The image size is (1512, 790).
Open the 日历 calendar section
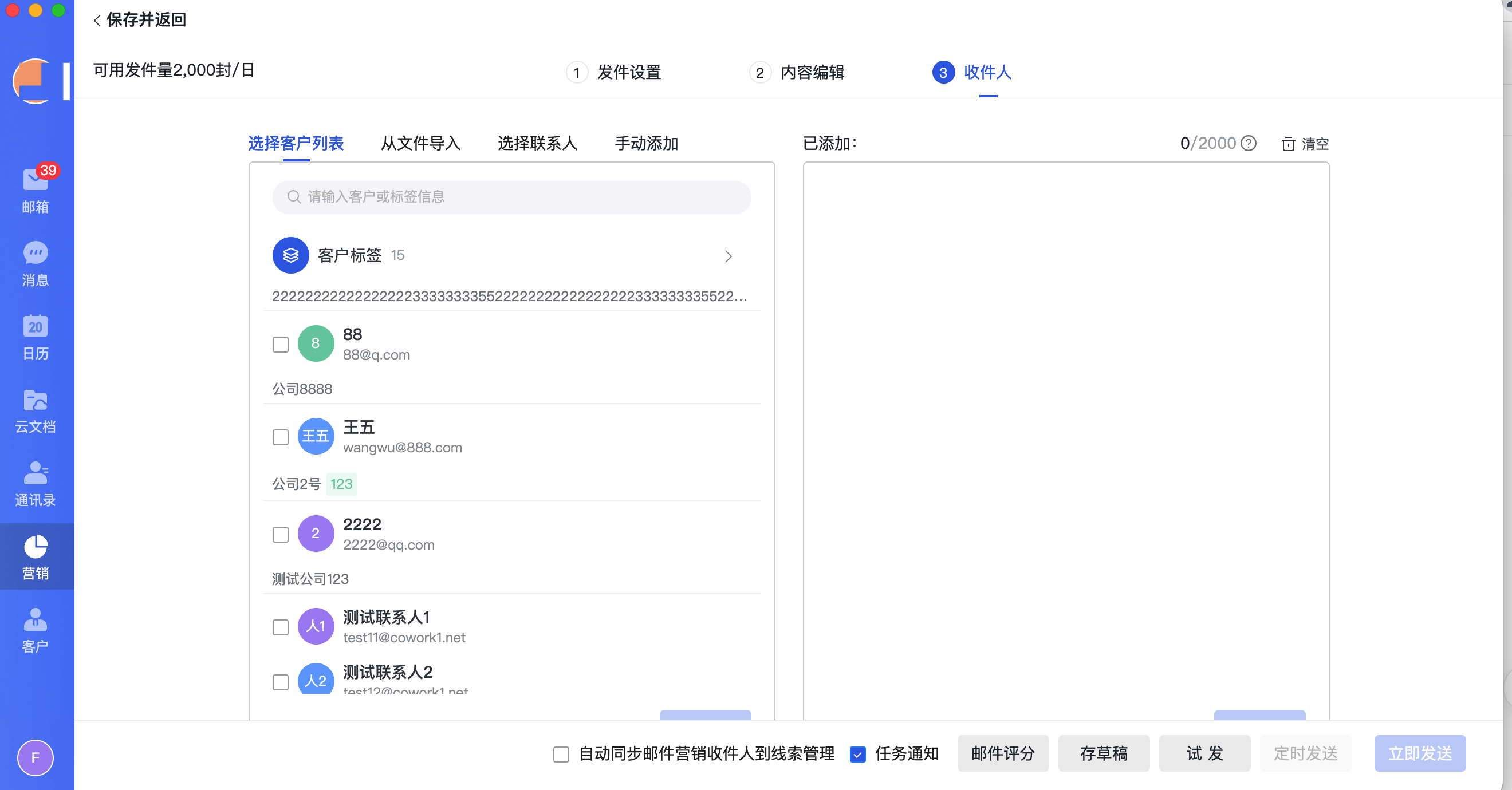[x=35, y=337]
